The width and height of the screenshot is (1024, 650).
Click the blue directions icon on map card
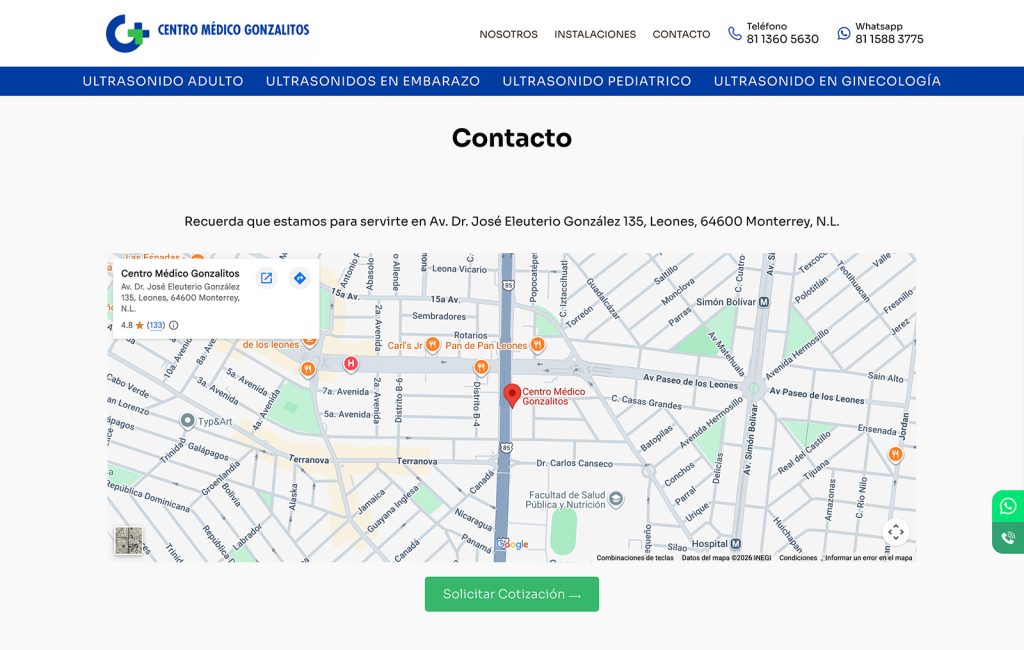(x=299, y=278)
